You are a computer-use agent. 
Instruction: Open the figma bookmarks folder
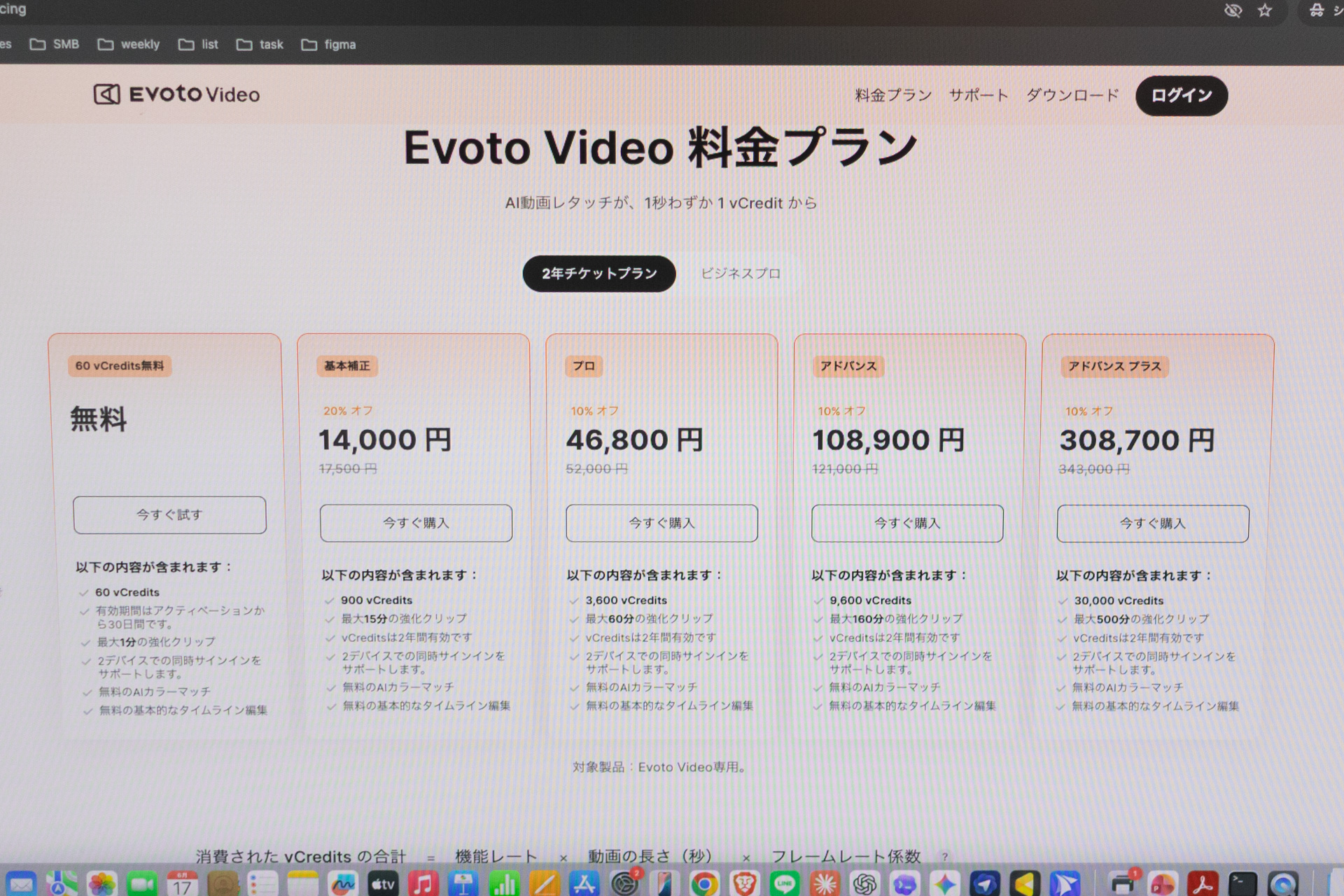(329, 44)
